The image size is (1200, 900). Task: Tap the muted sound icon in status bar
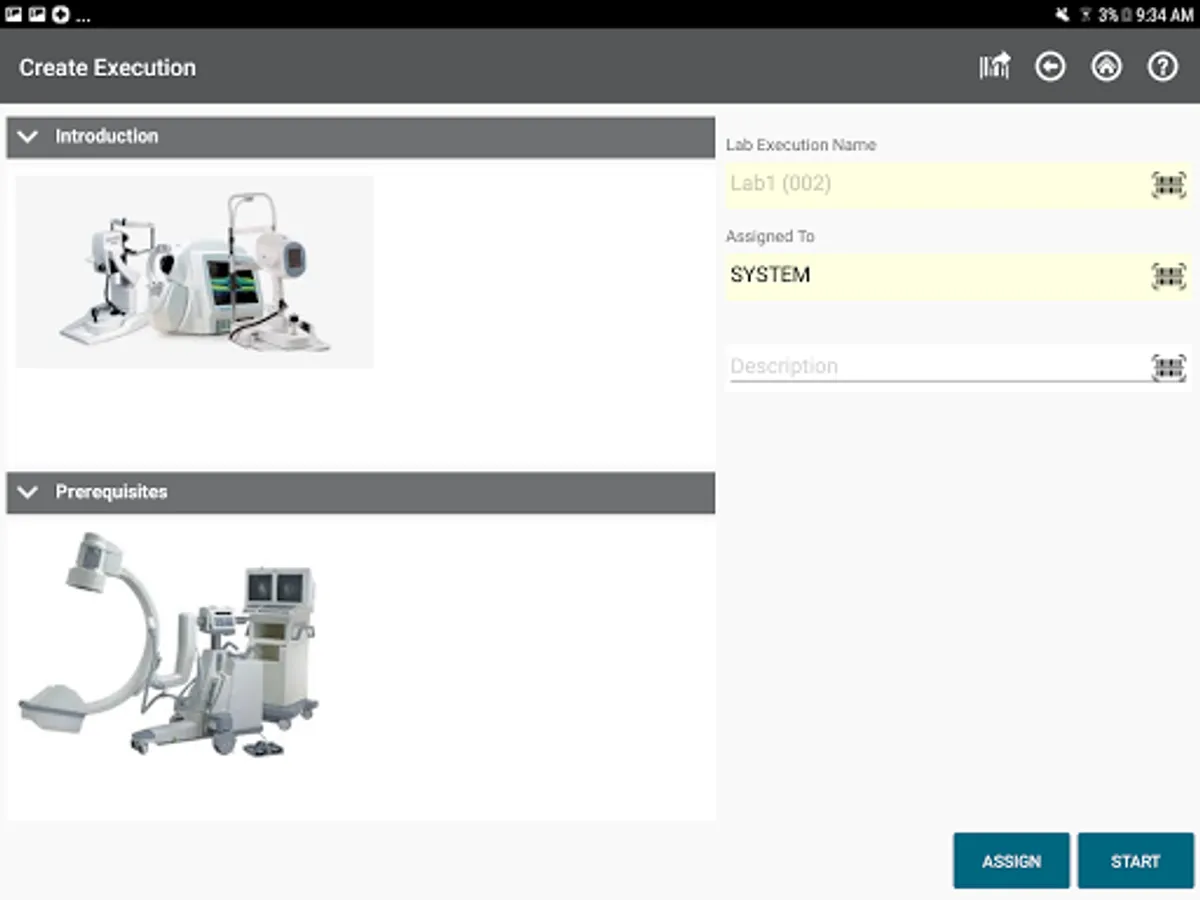point(1062,15)
